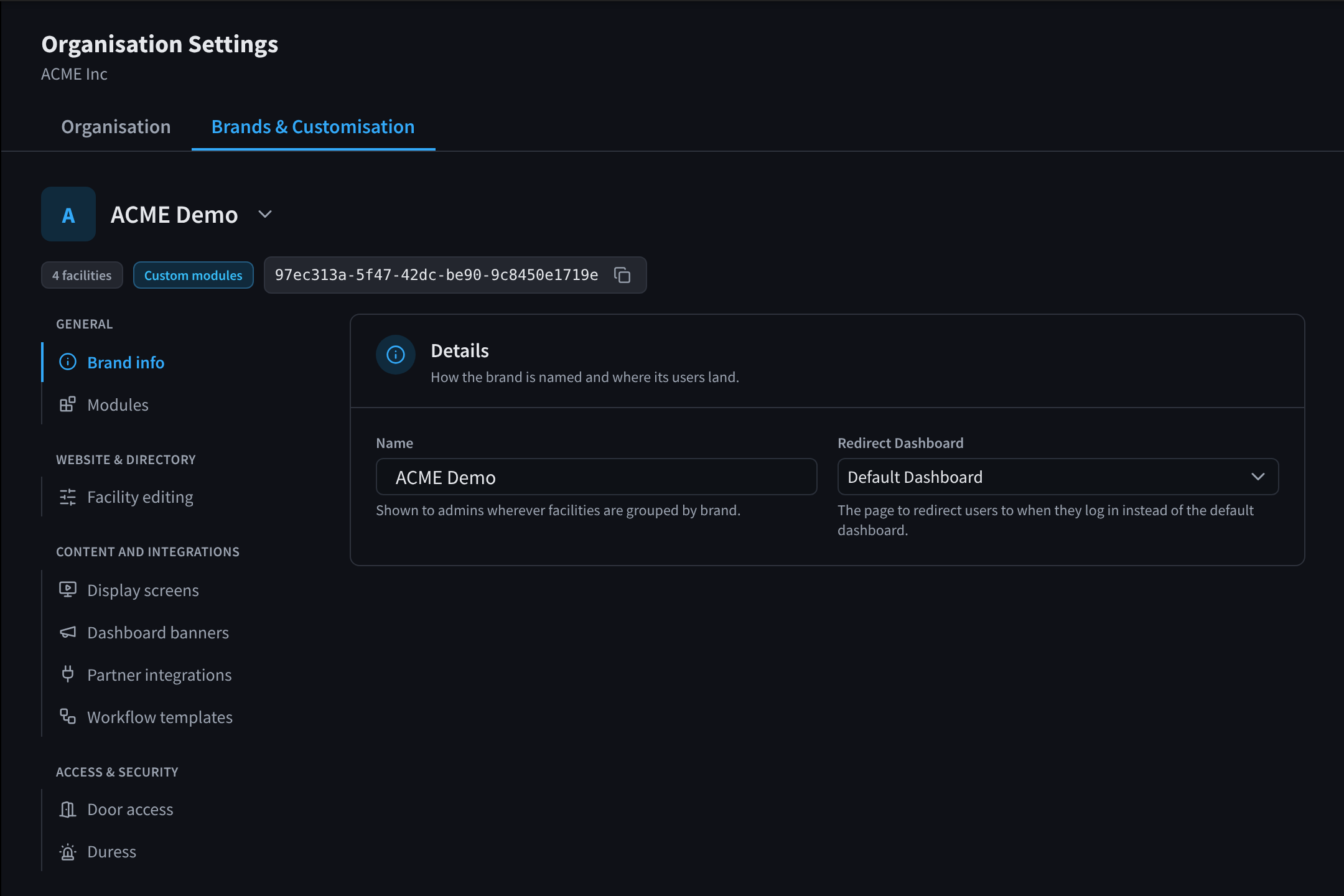Click the Details card title
Viewport: 1344px width, 896px height.
pyautogui.click(x=460, y=351)
